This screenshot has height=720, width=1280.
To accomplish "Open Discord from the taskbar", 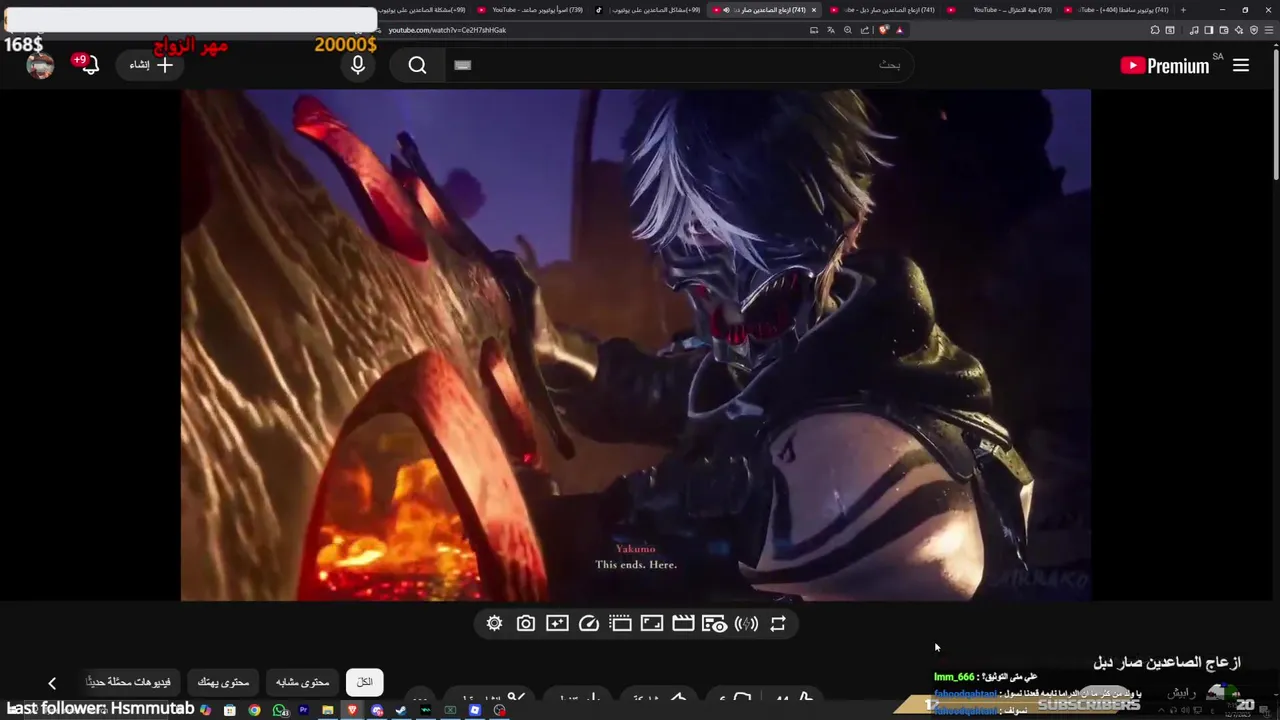I will pos(377,710).
